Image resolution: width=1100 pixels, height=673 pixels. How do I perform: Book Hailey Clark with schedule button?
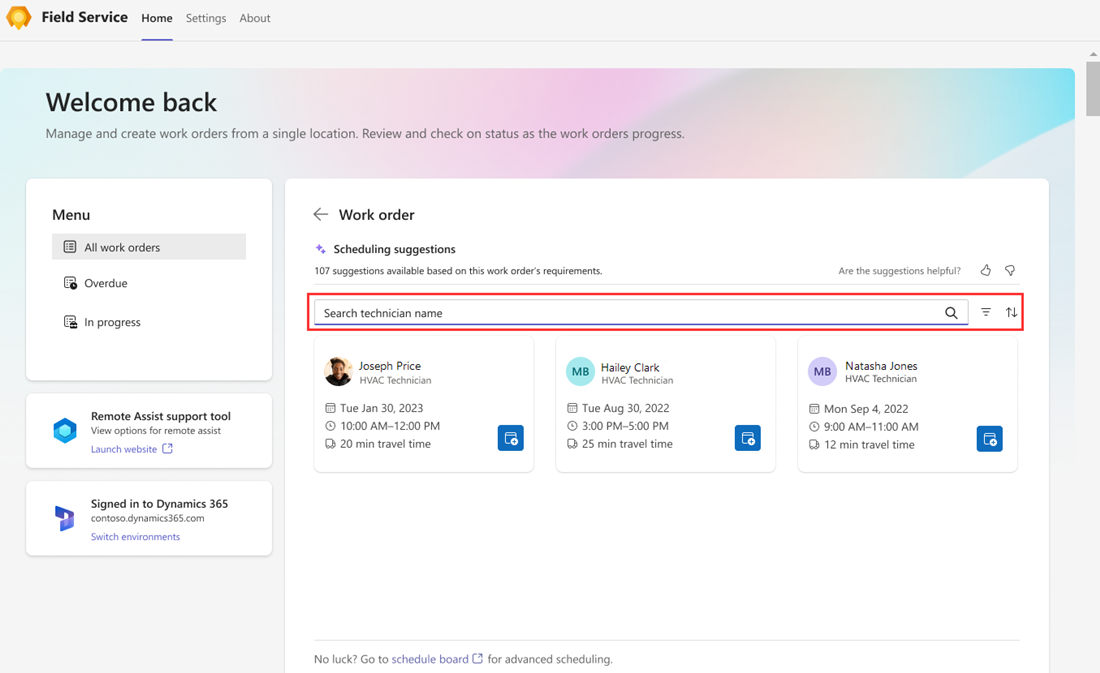(x=748, y=438)
